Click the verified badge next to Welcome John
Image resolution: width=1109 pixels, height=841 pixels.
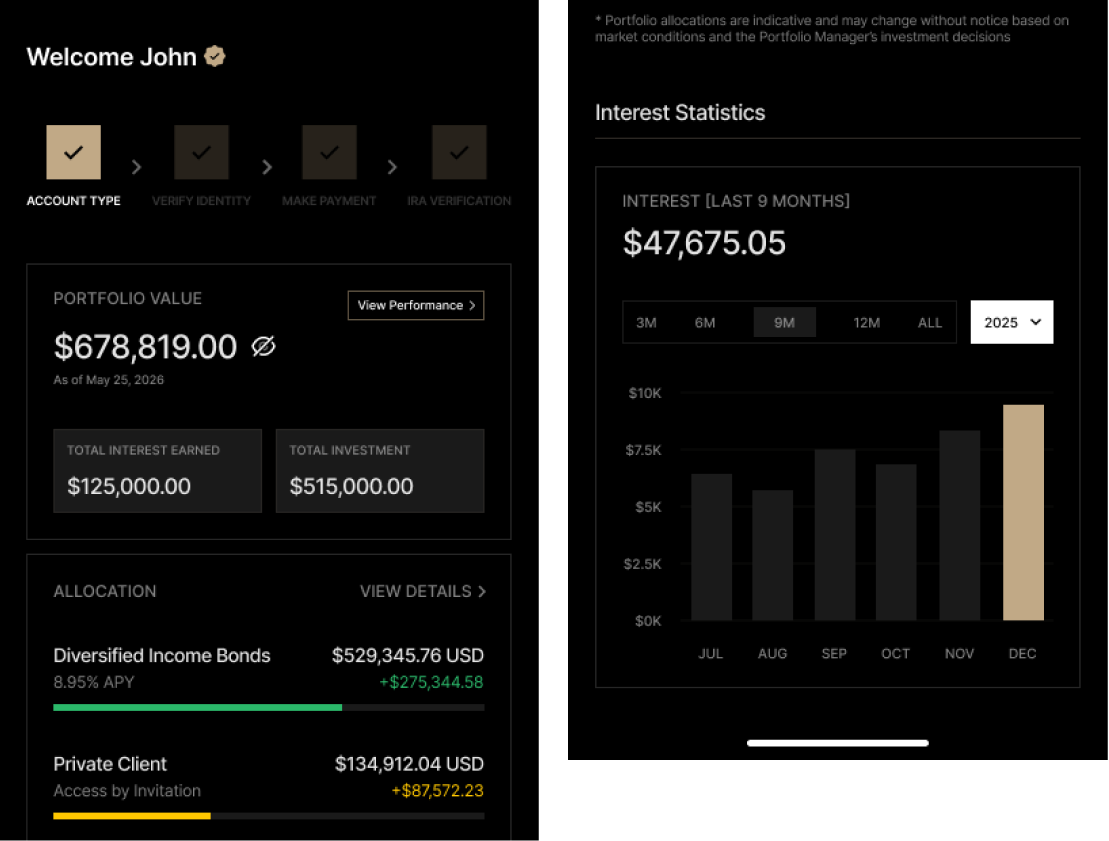214,57
